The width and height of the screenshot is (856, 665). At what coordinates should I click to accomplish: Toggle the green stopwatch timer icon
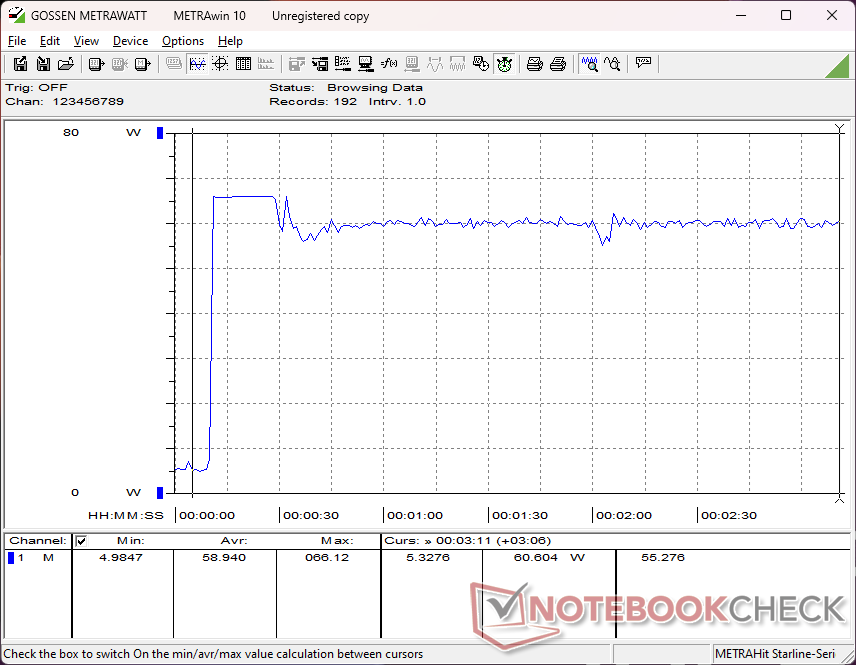click(504, 64)
